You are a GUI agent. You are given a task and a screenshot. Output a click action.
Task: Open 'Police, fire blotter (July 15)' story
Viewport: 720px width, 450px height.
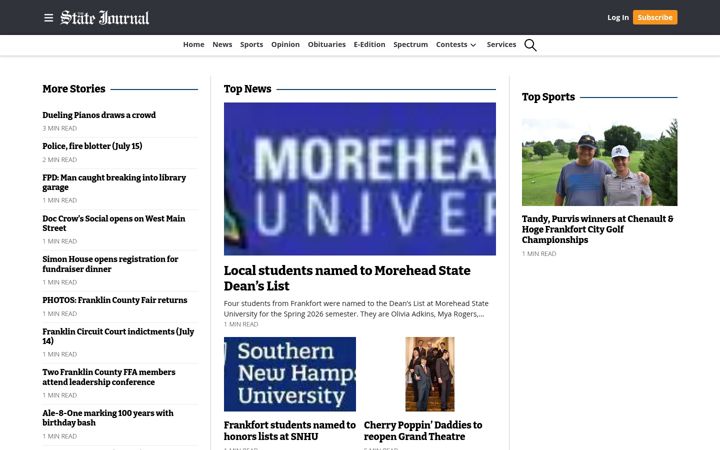tap(92, 146)
